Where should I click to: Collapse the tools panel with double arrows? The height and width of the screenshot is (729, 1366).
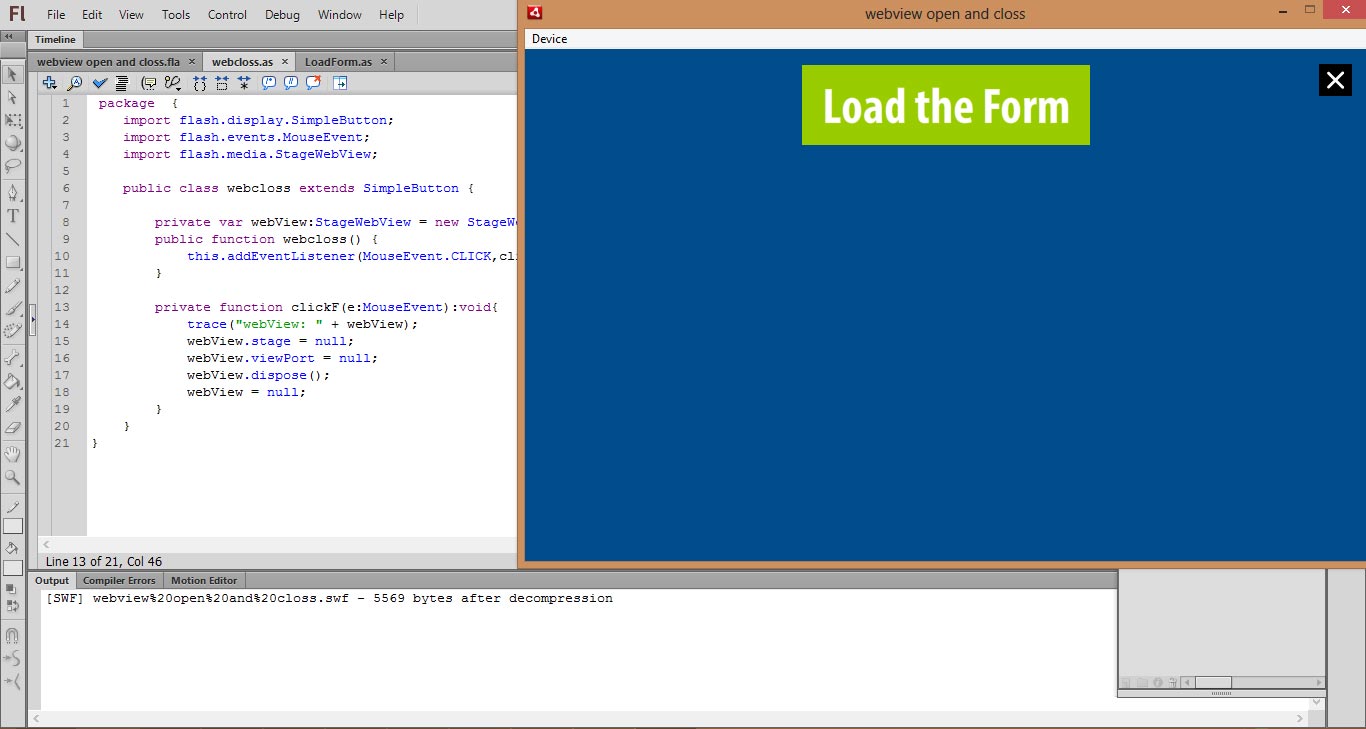(x=8, y=36)
